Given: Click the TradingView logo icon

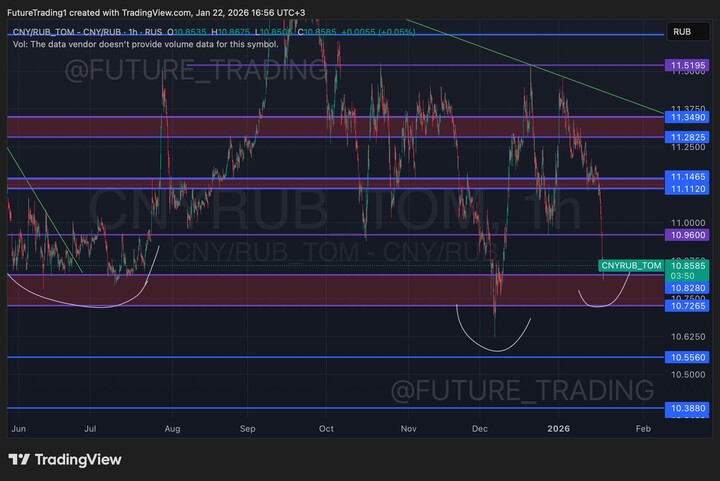Looking at the screenshot, I should pyautogui.click(x=19, y=460).
